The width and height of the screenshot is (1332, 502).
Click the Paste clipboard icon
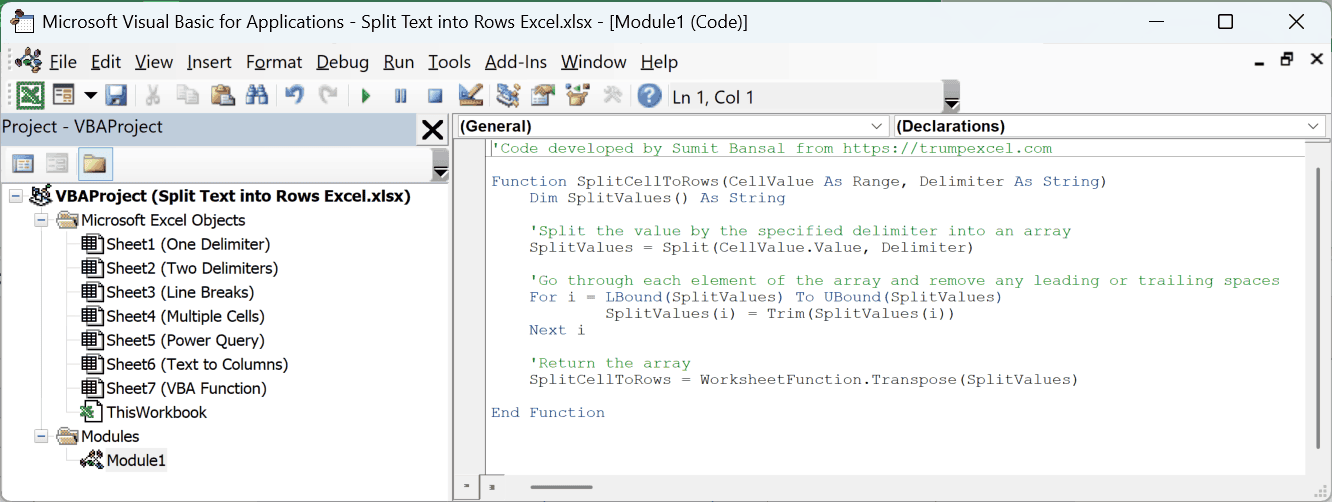(x=222, y=96)
